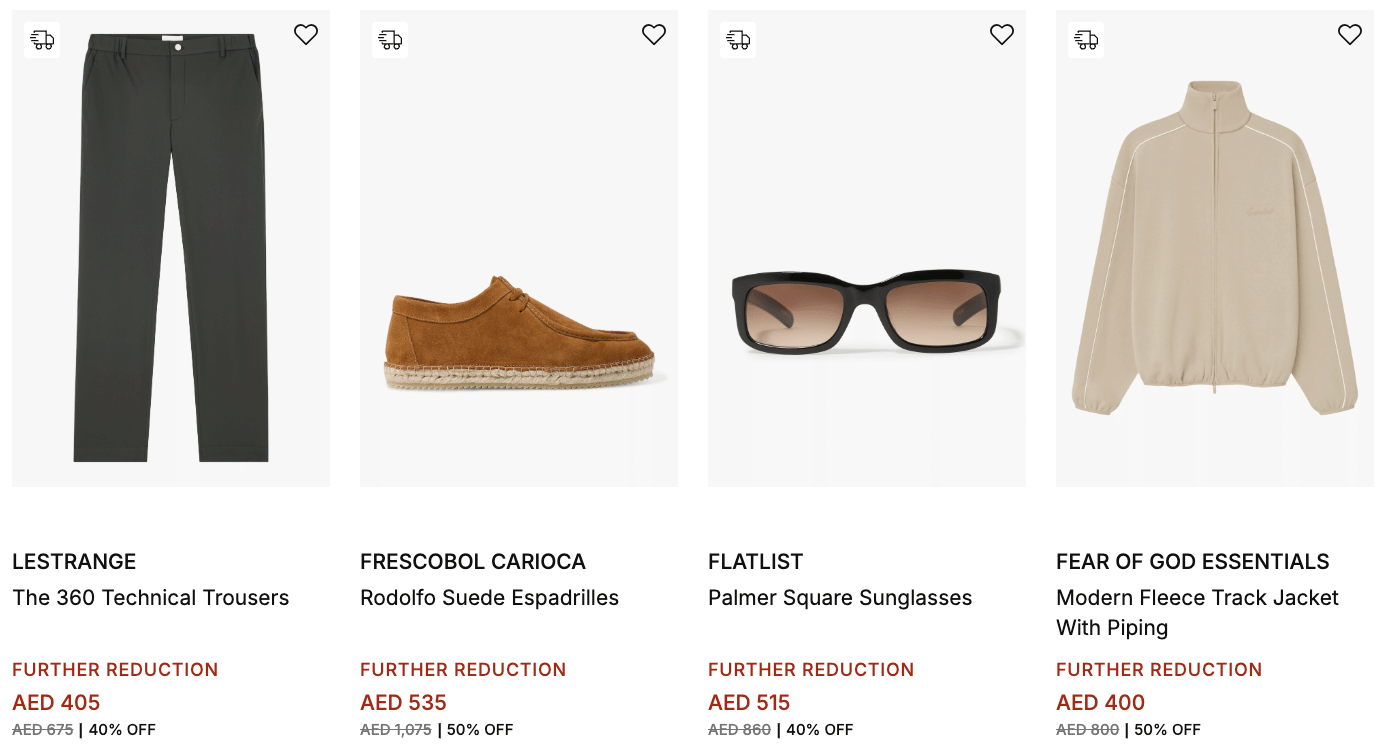Image resolution: width=1384 pixels, height=756 pixels.
Task: Go to the FRESCOBOL CARIOCA brand name
Action: click(473, 562)
